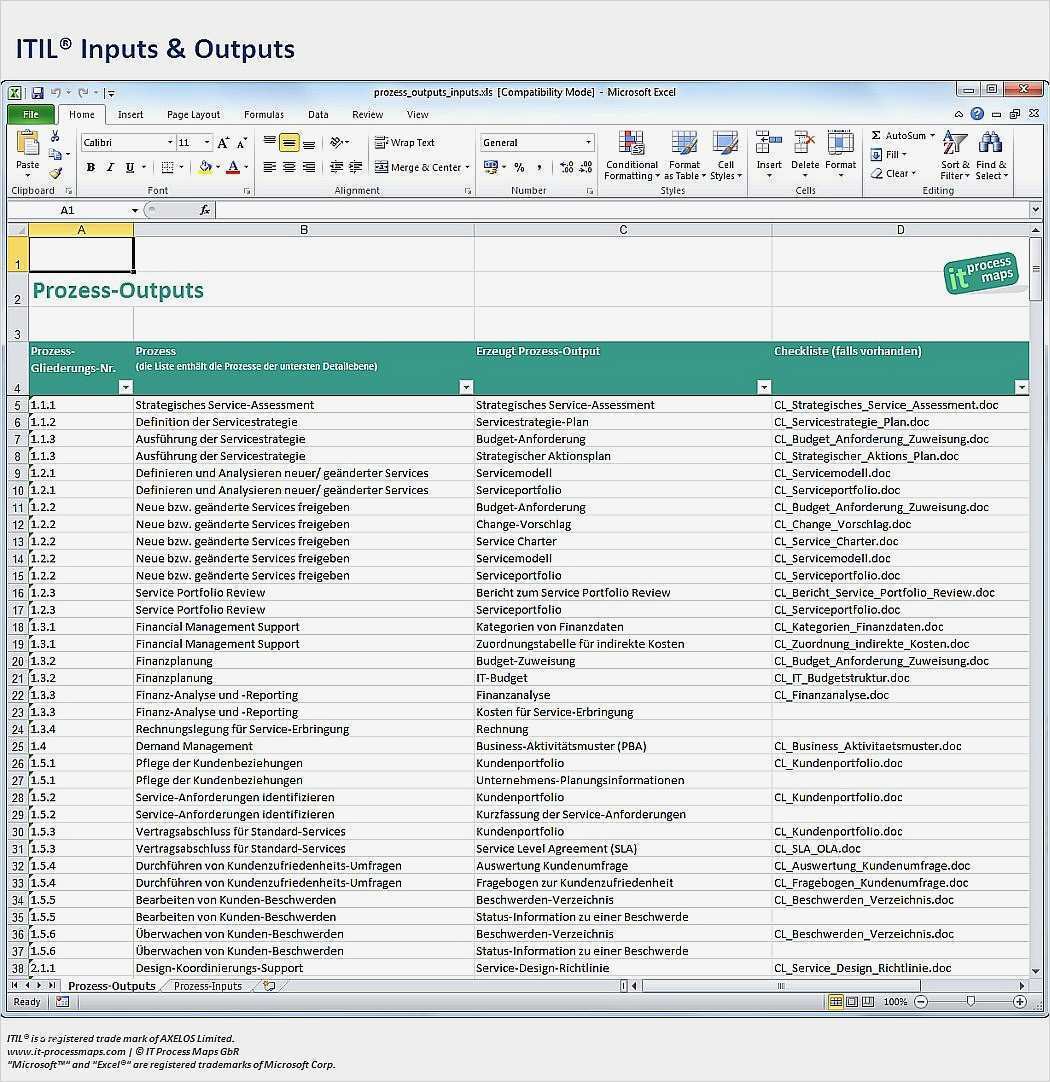Click the Comma Style icon
Screen dimensions: 1050x1082
click(x=539, y=167)
